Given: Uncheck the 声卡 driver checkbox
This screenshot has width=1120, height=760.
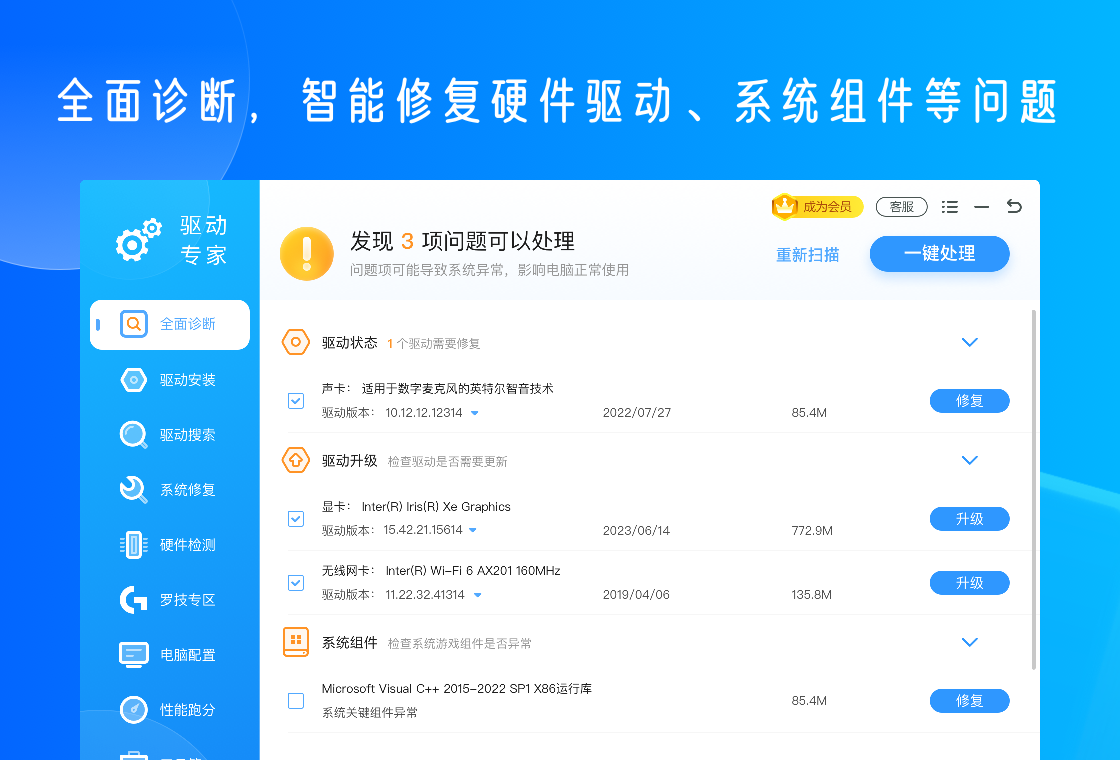Looking at the screenshot, I should pyautogui.click(x=296, y=401).
